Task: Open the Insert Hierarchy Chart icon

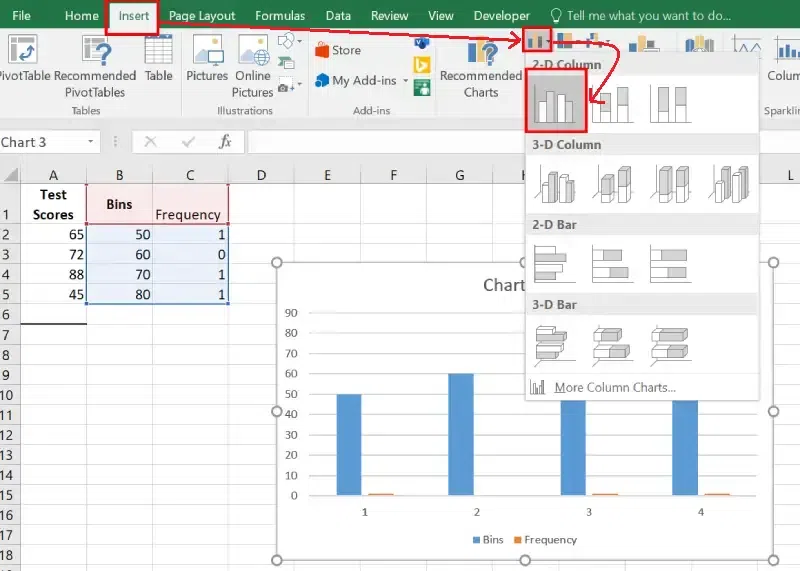Action: click(567, 41)
